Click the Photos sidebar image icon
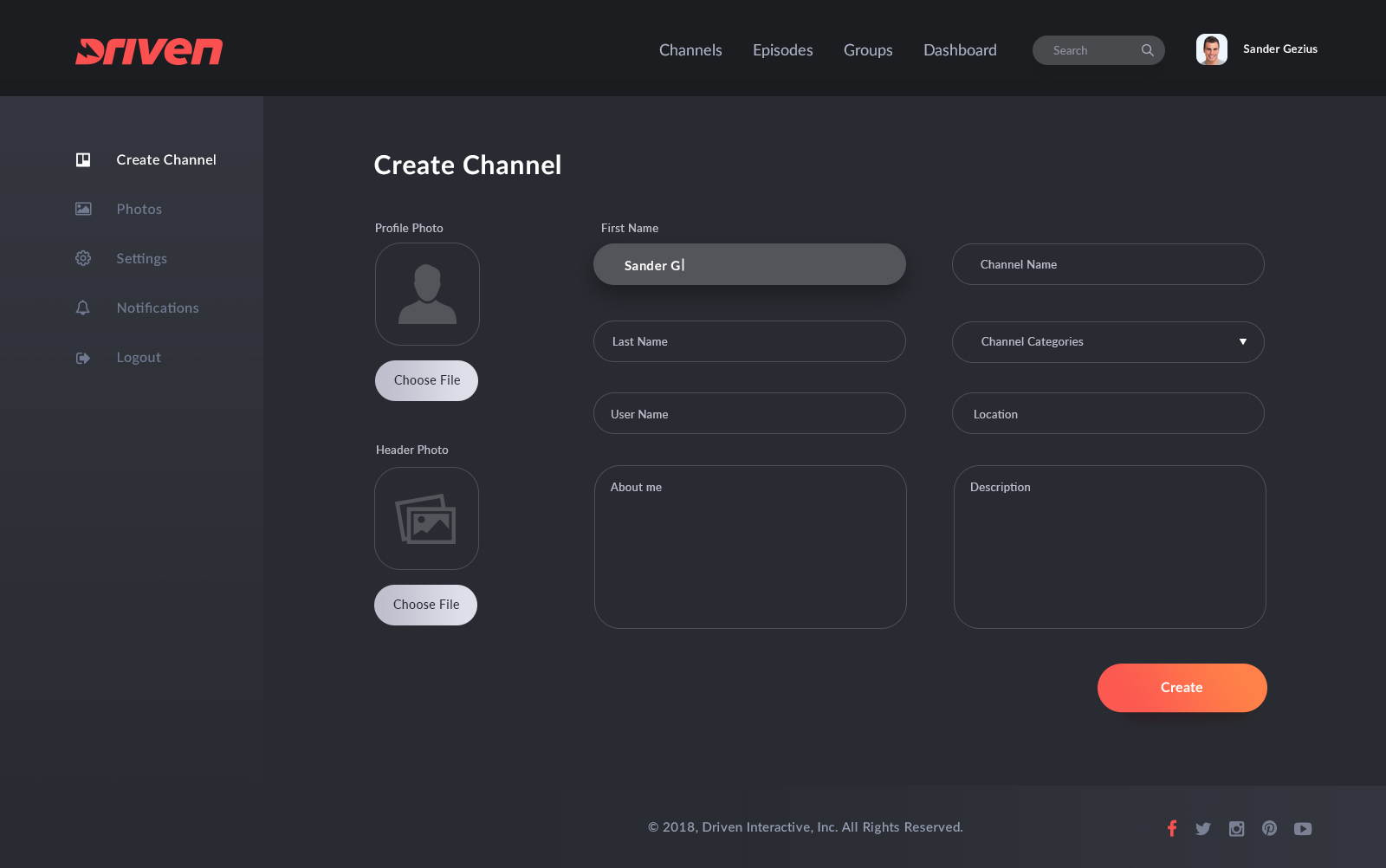 point(83,209)
